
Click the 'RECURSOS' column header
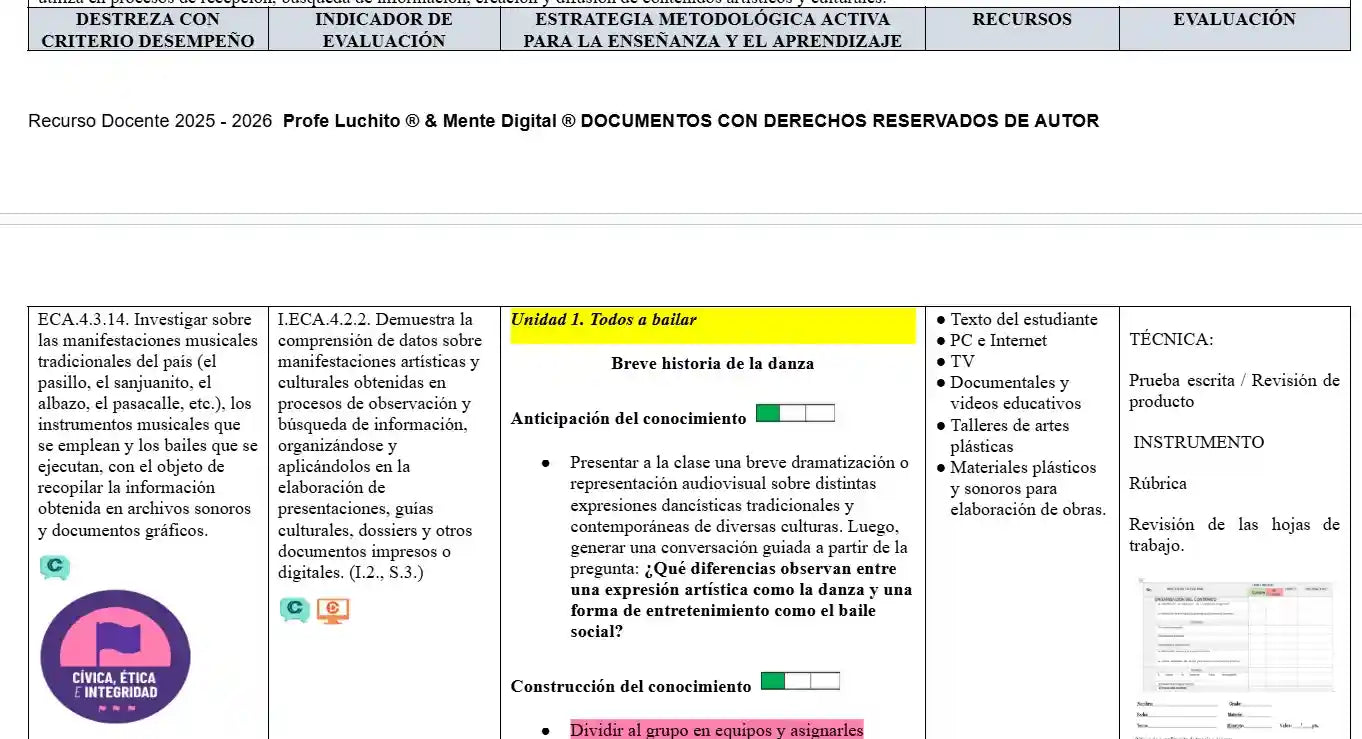pos(1021,20)
